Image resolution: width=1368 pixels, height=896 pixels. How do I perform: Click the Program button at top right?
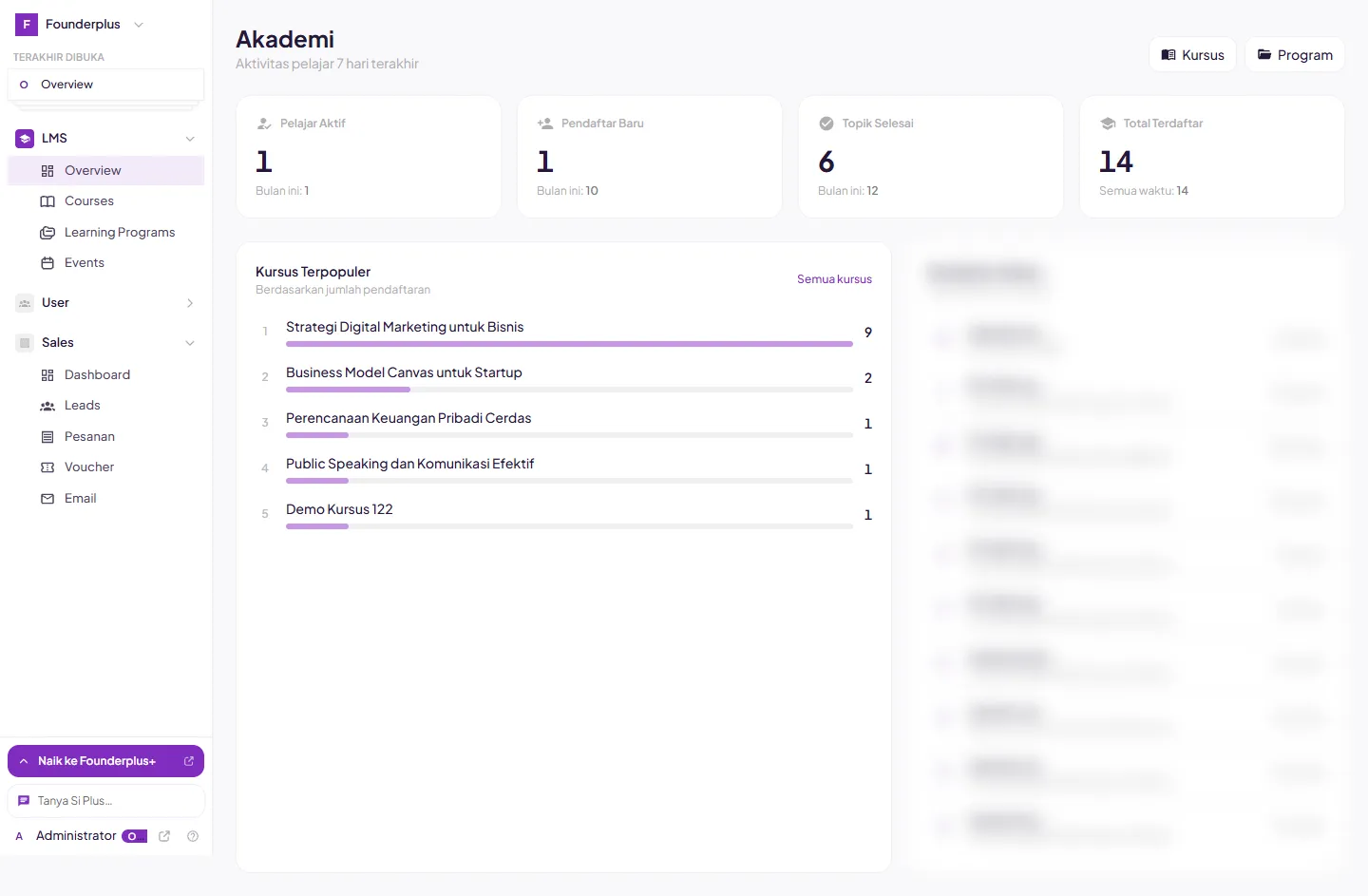point(1295,55)
